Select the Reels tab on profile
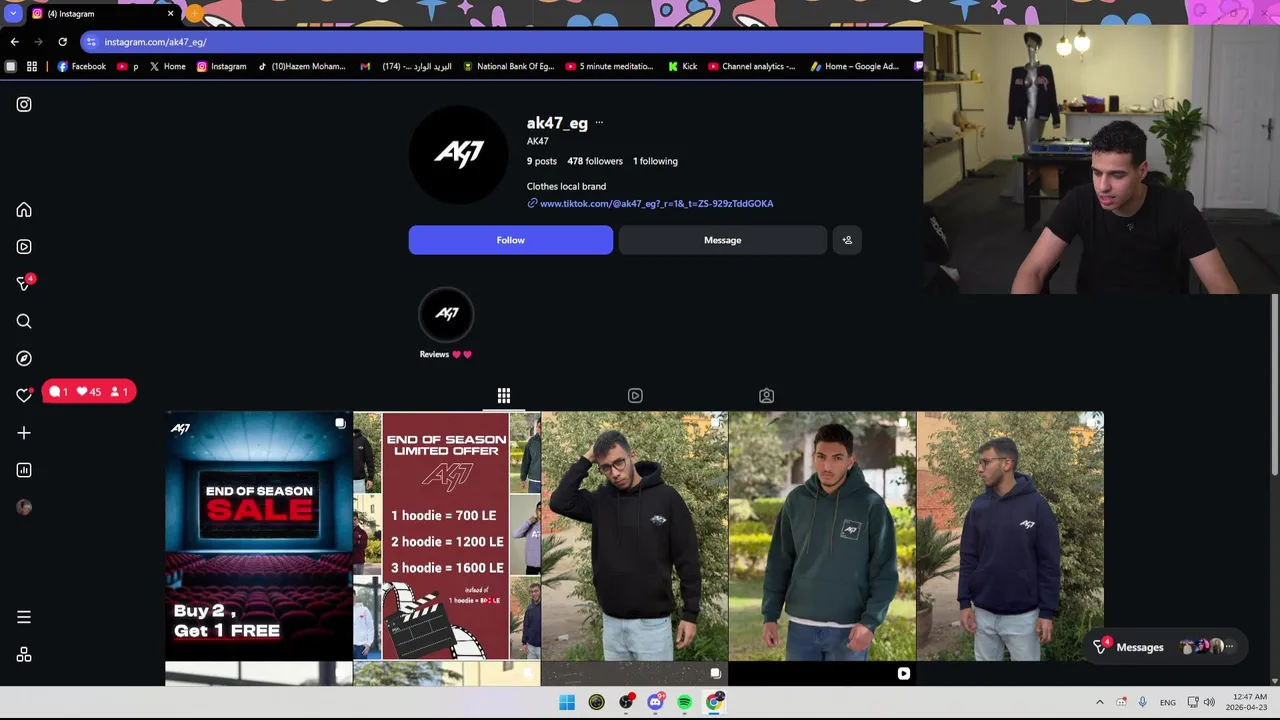The width and height of the screenshot is (1280, 720). tap(635, 396)
